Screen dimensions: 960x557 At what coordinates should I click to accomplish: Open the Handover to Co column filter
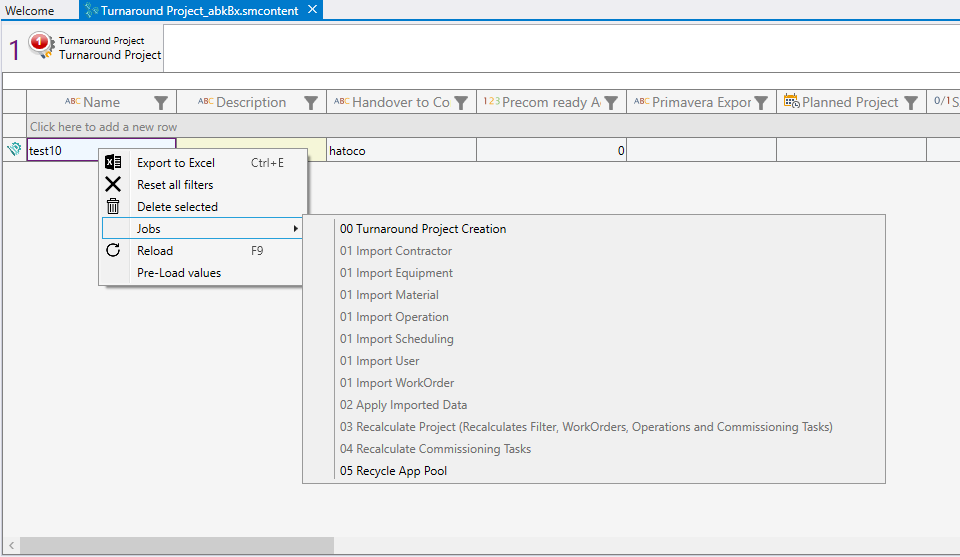pos(461,102)
